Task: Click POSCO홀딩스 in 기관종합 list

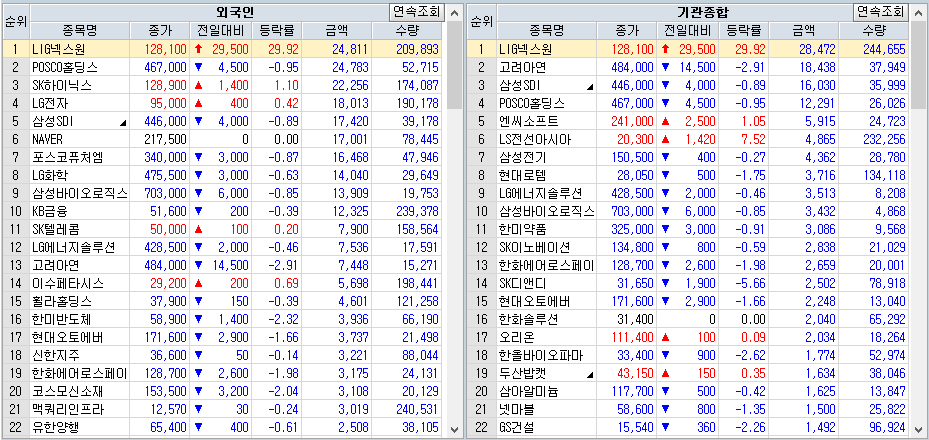Action: click(x=531, y=103)
